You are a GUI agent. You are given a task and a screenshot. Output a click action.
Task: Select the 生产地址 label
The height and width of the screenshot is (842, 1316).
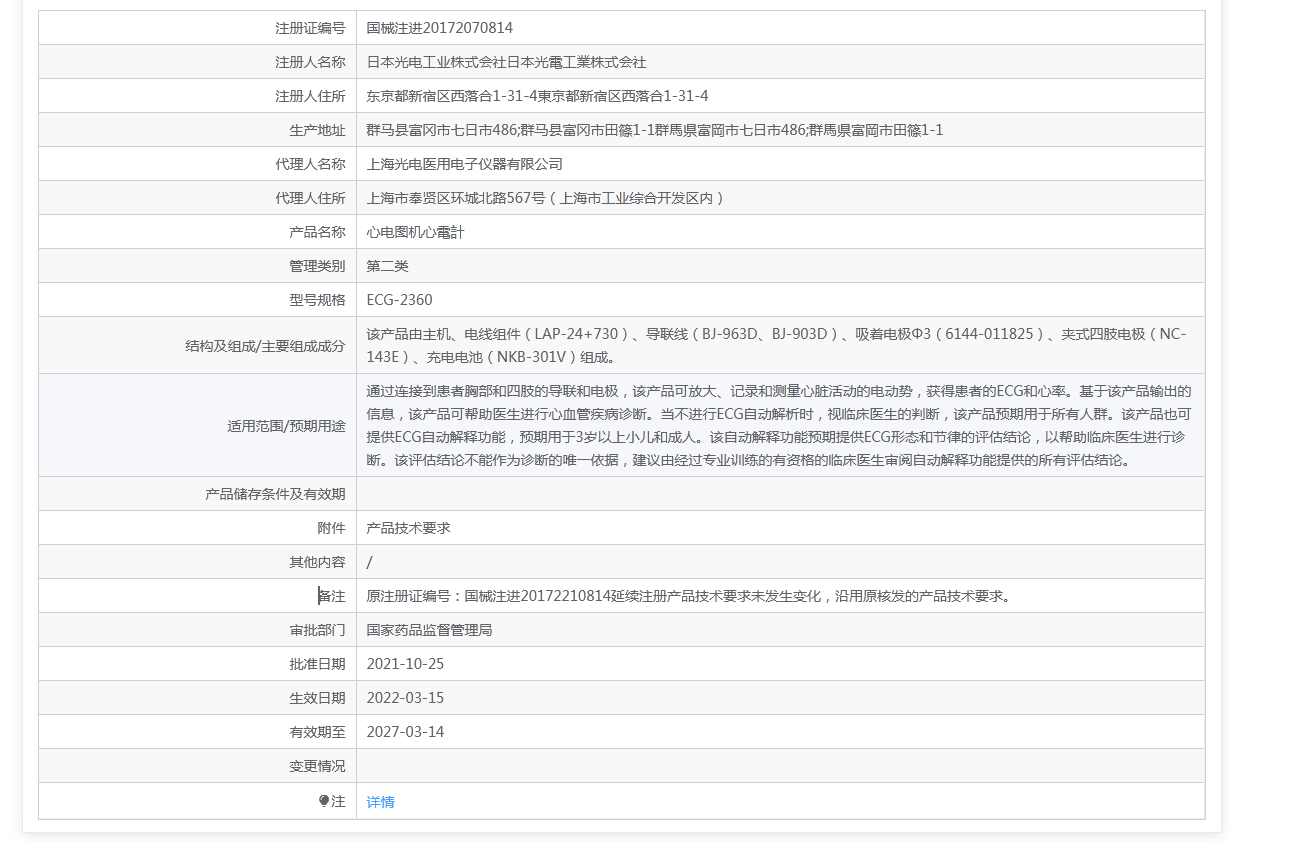pyautogui.click(x=317, y=130)
